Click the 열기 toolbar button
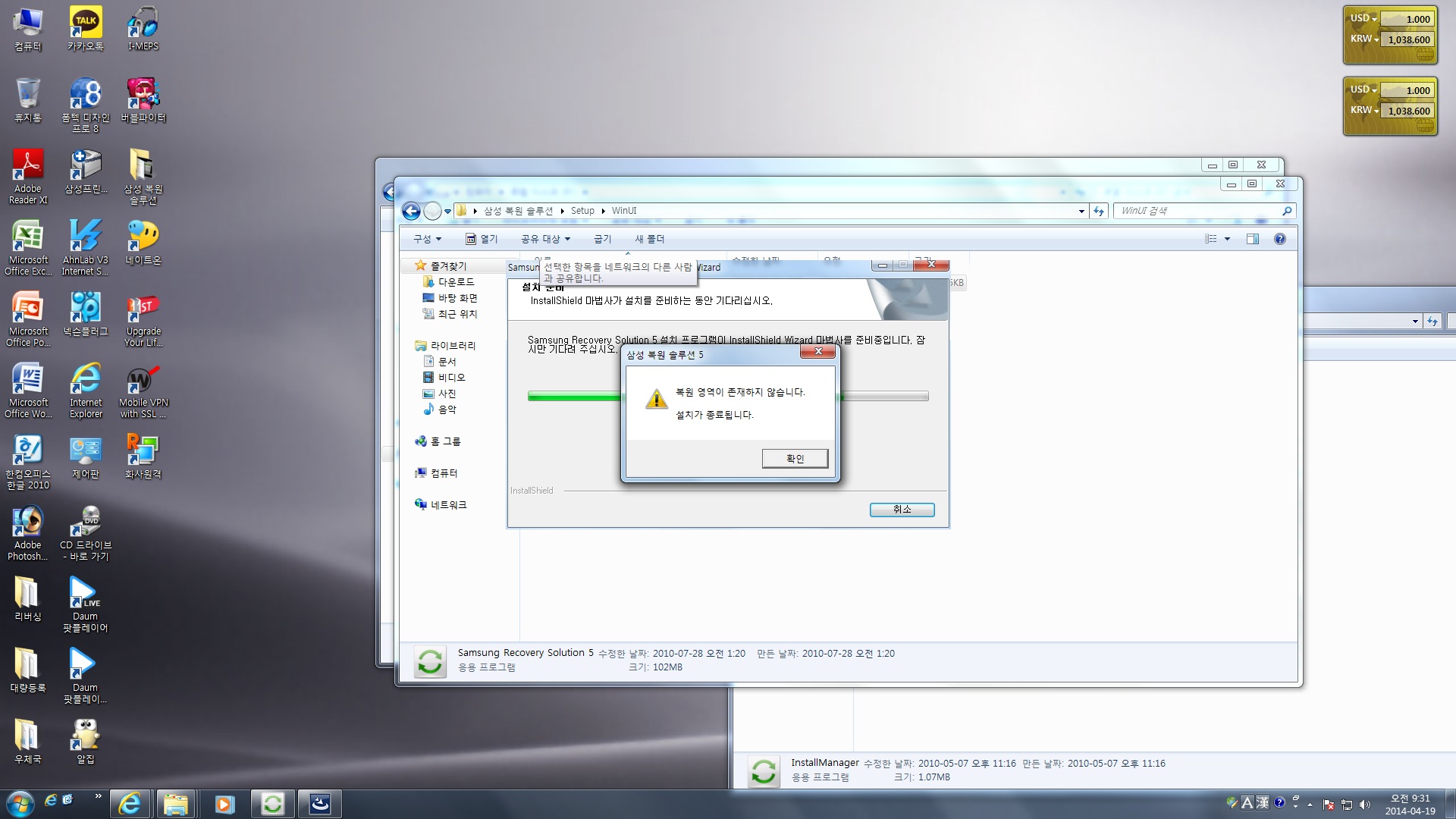Image resolution: width=1456 pixels, height=819 pixels. [482, 239]
